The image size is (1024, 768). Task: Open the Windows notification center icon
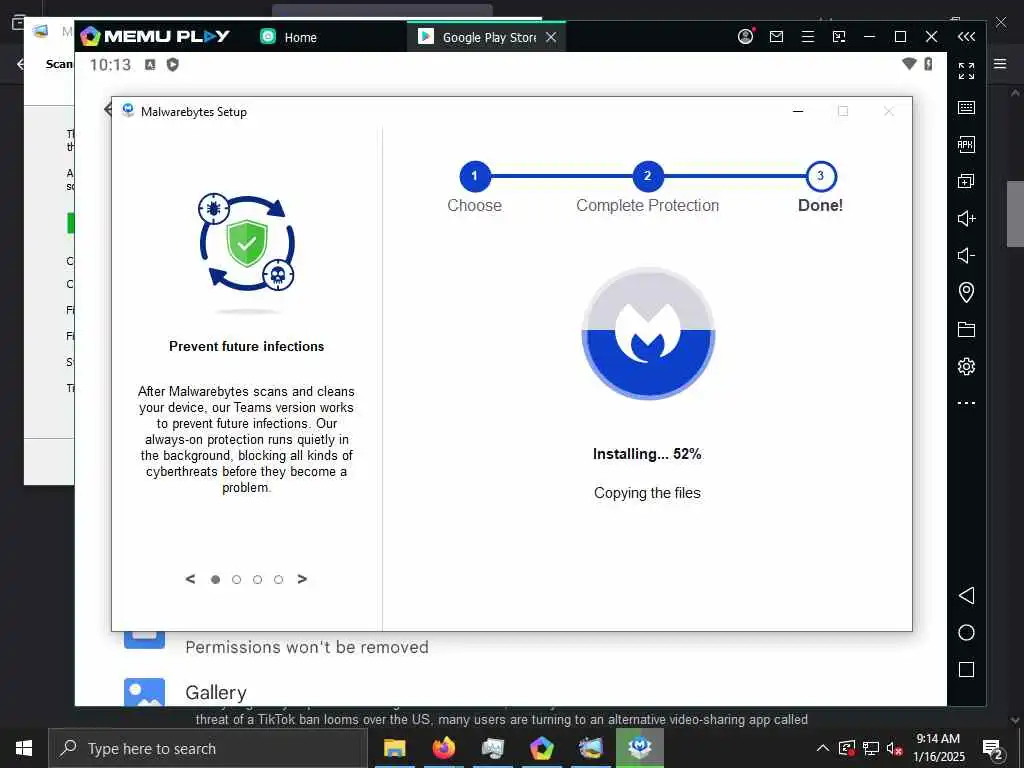tap(993, 748)
